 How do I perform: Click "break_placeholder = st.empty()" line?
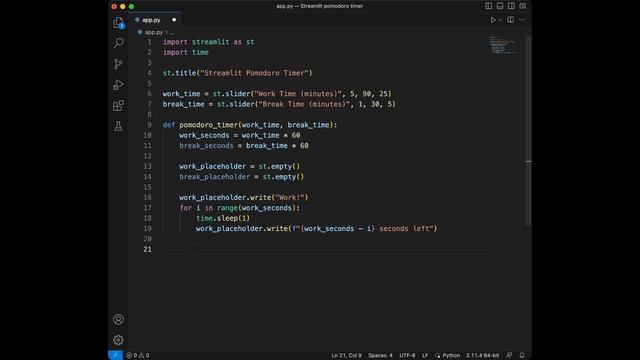tap(242, 177)
